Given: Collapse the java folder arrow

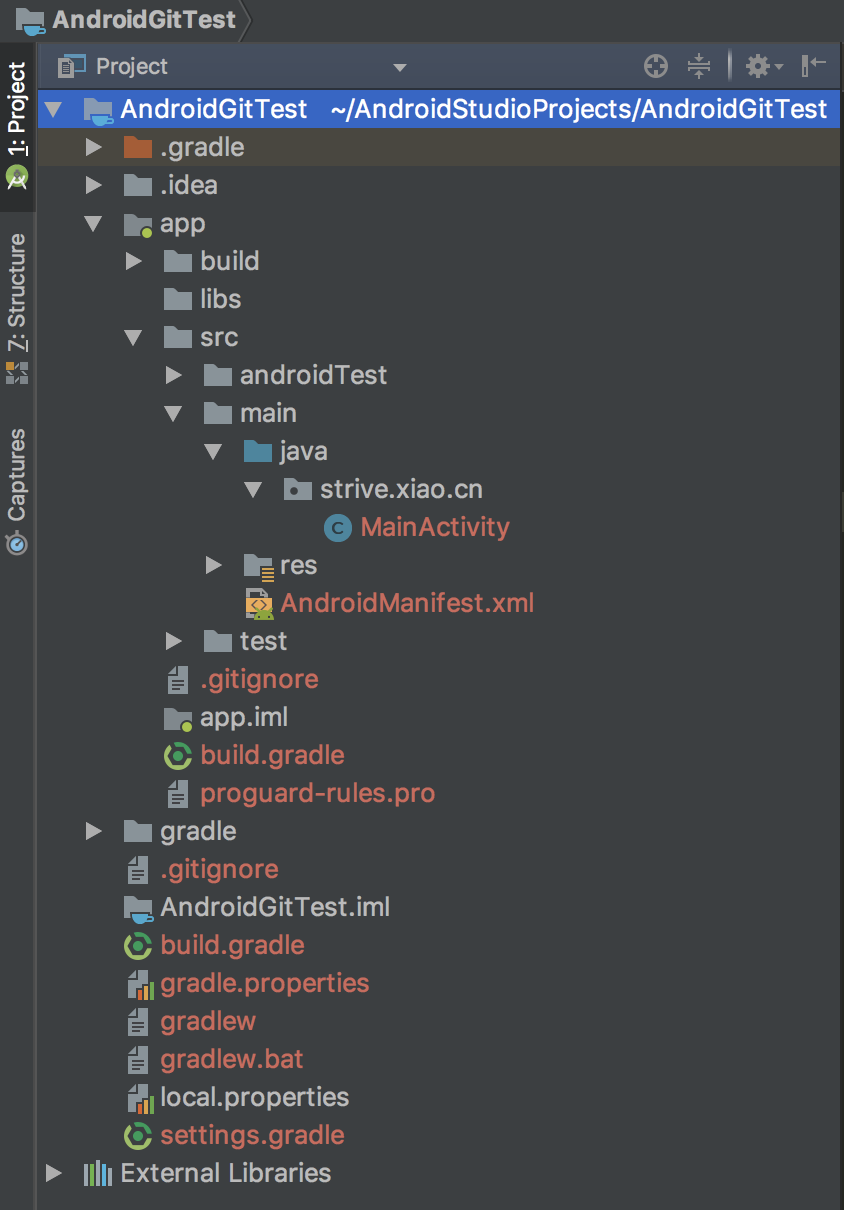Looking at the screenshot, I should tap(213, 452).
